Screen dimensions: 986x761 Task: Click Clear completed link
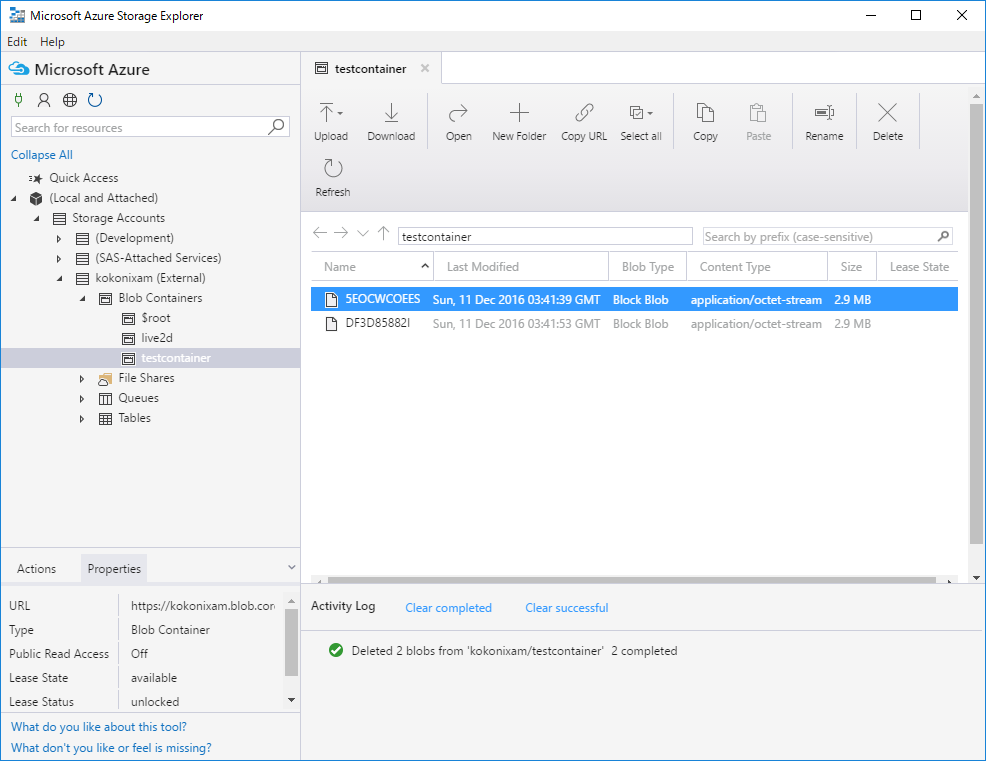click(448, 608)
